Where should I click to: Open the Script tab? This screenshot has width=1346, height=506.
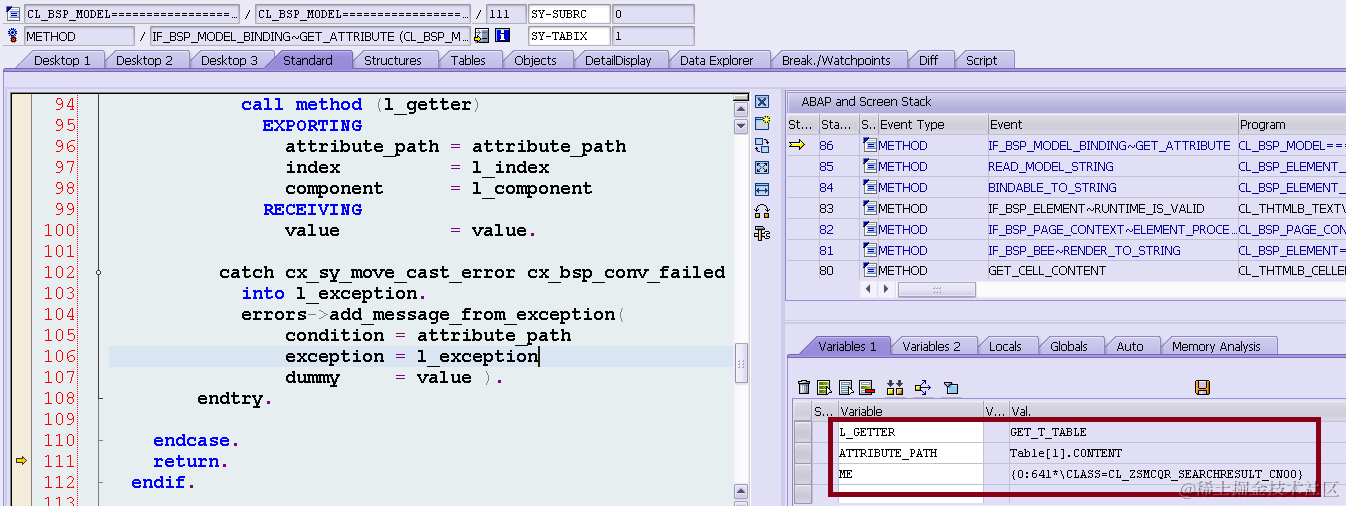[x=981, y=60]
